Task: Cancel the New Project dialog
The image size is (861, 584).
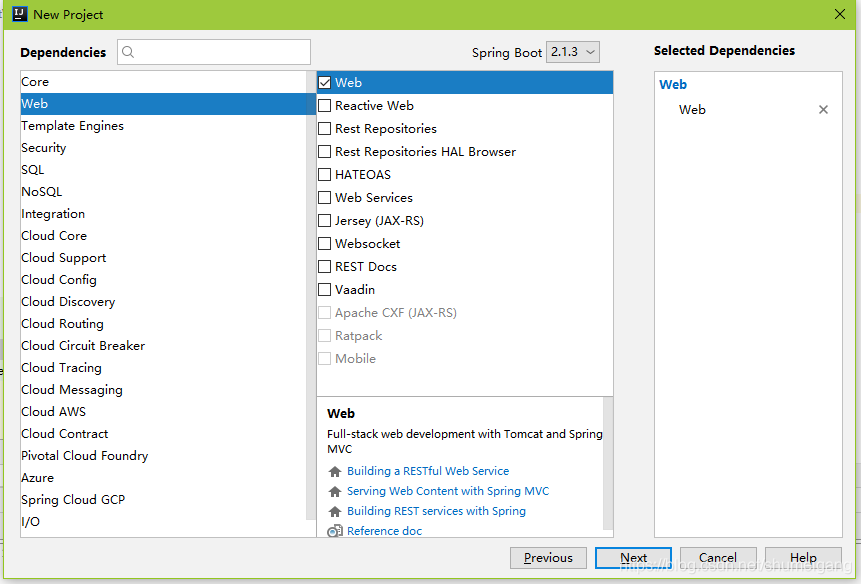Action: coord(718,558)
